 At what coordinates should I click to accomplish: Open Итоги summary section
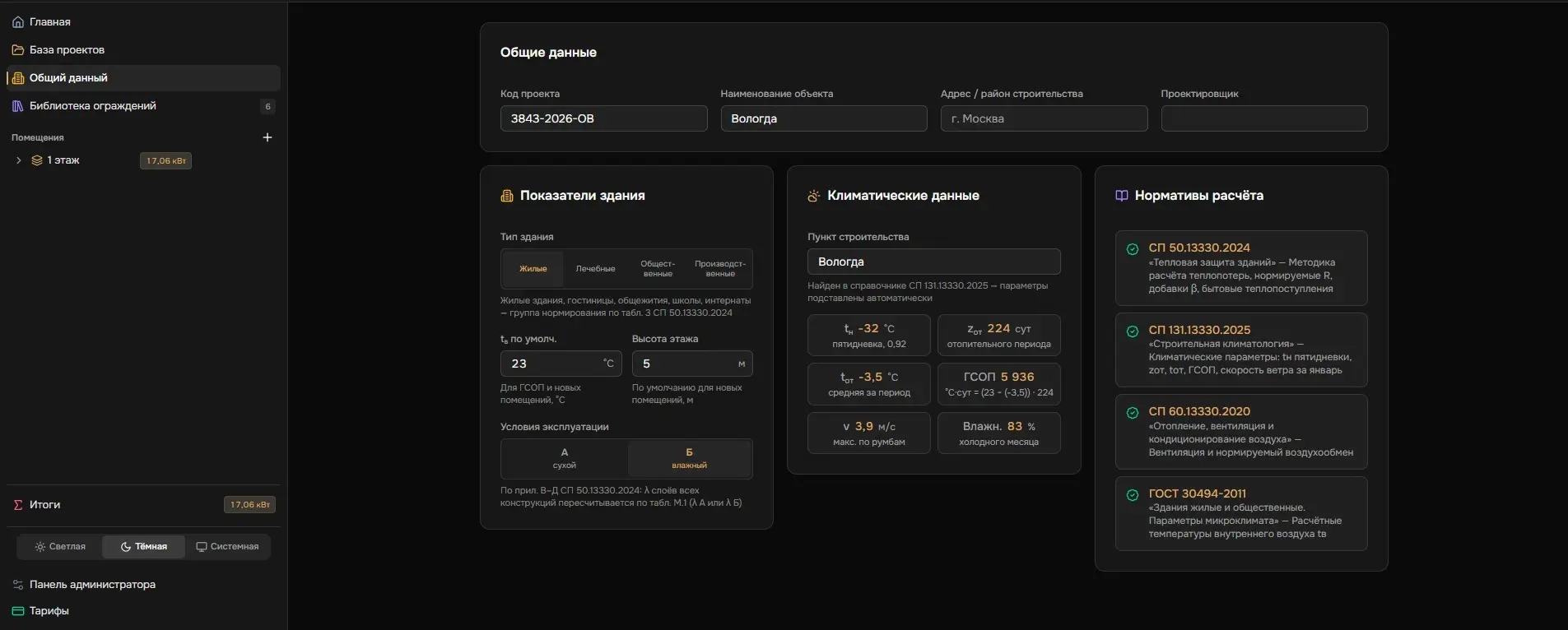point(143,505)
